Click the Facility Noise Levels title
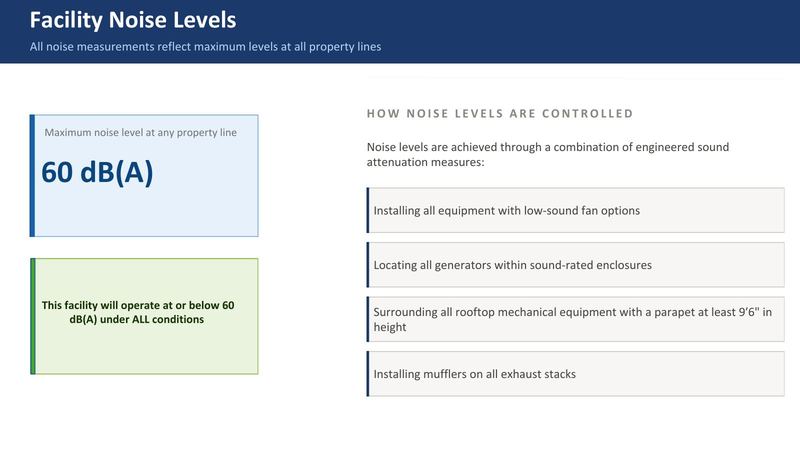The width and height of the screenshot is (800, 450). 133,20
